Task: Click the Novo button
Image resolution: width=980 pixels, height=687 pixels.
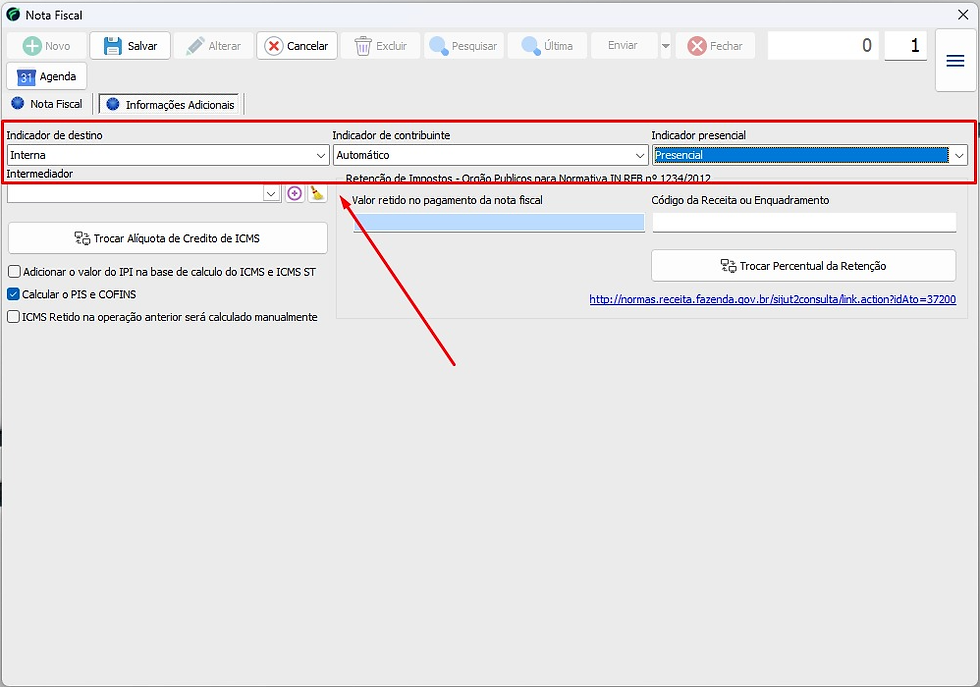Action: coord(47,46)
